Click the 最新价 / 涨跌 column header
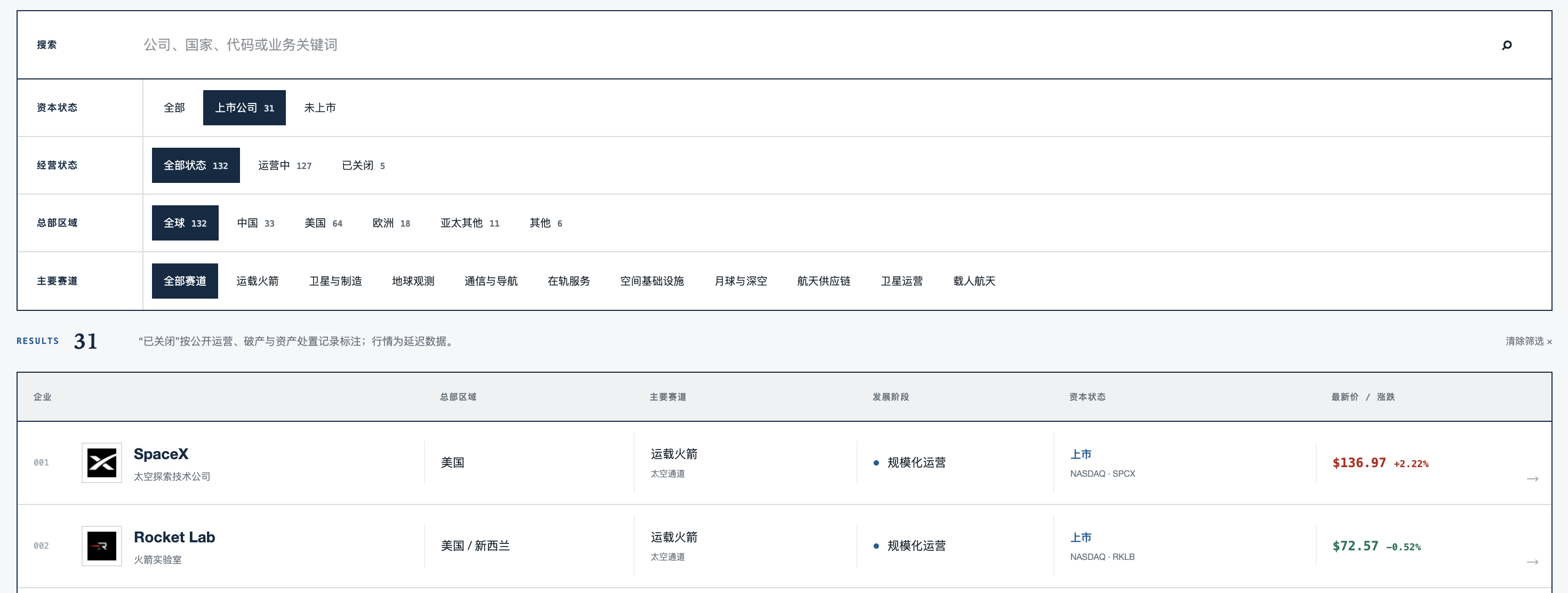This screenshot has height=593, width=1568. (x=1363, y=397)
